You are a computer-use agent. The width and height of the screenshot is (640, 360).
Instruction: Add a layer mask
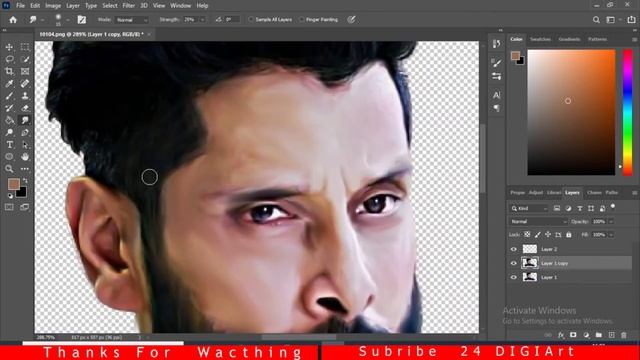[573, 335]
